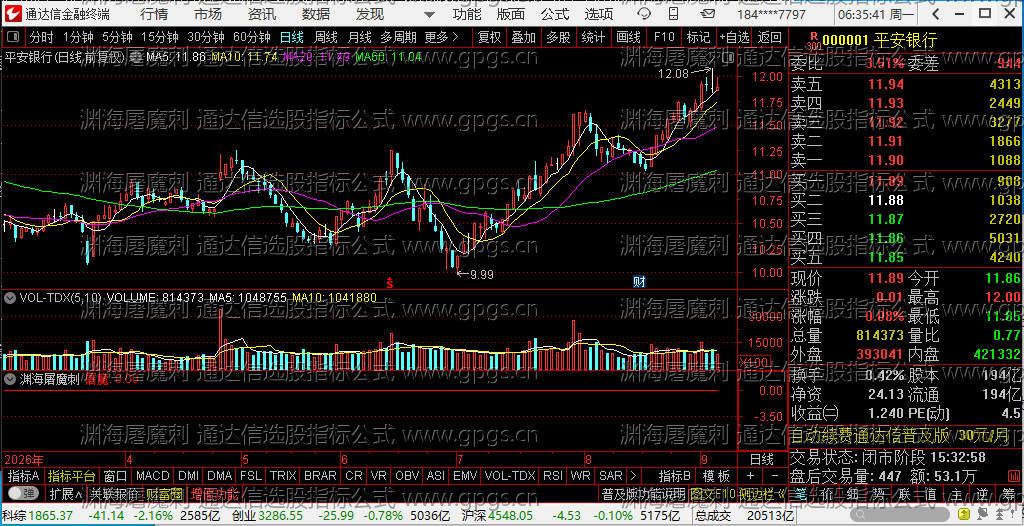Open the dropdown triangle after 发现 menu
This screenshot has height=526, width=1024.
429,14
